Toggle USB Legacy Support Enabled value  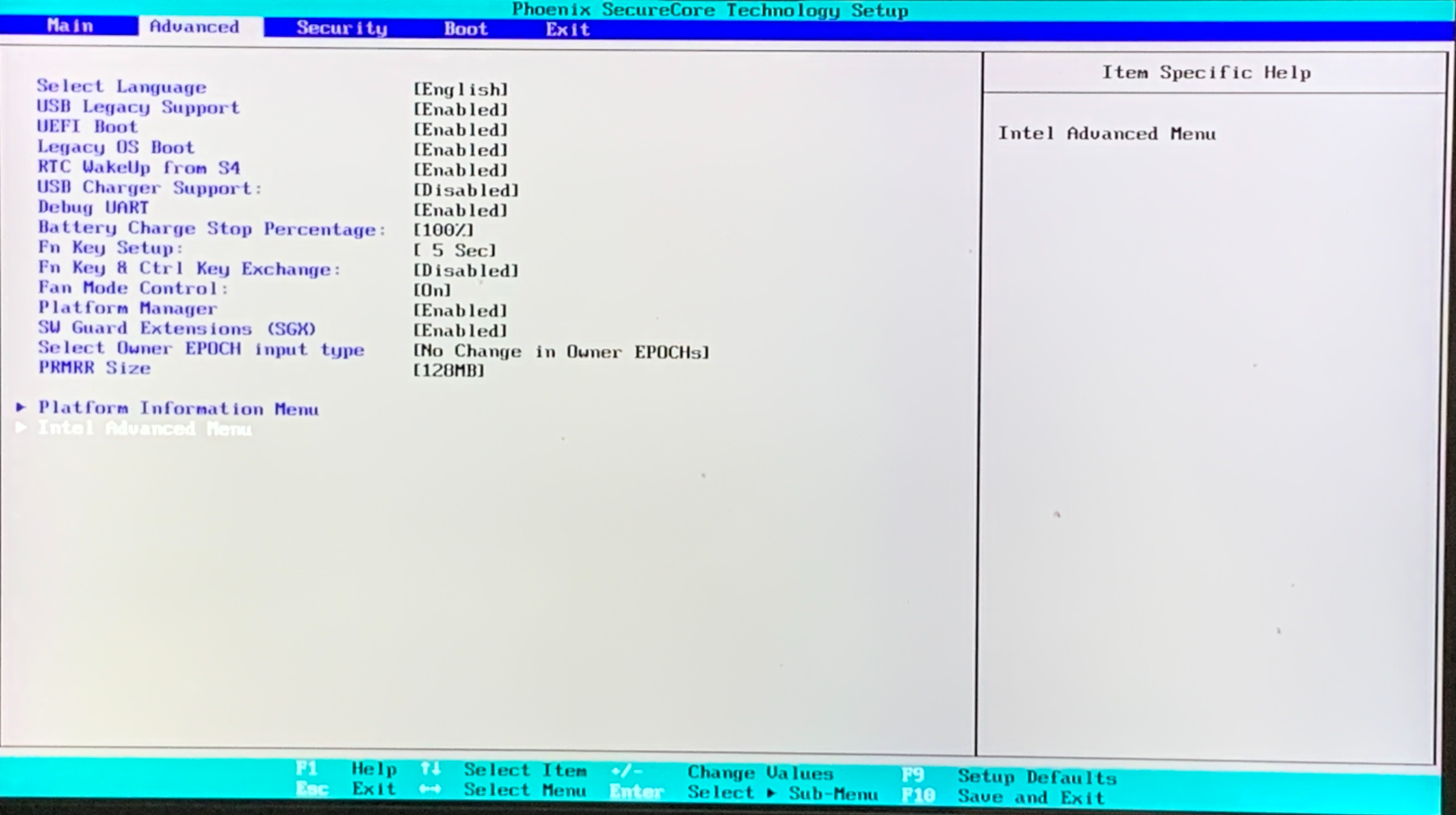click(461, 110)
